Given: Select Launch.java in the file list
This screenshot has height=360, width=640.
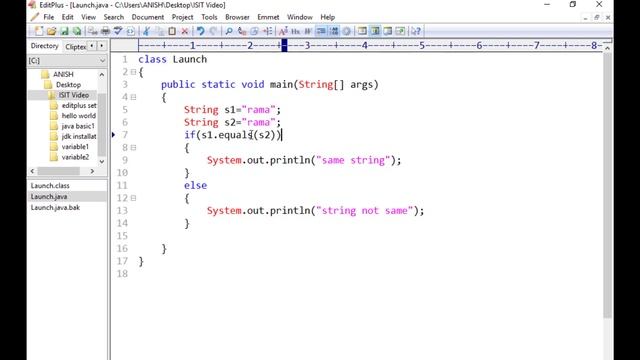Looking at the screenshot, I should pos(49,197).
